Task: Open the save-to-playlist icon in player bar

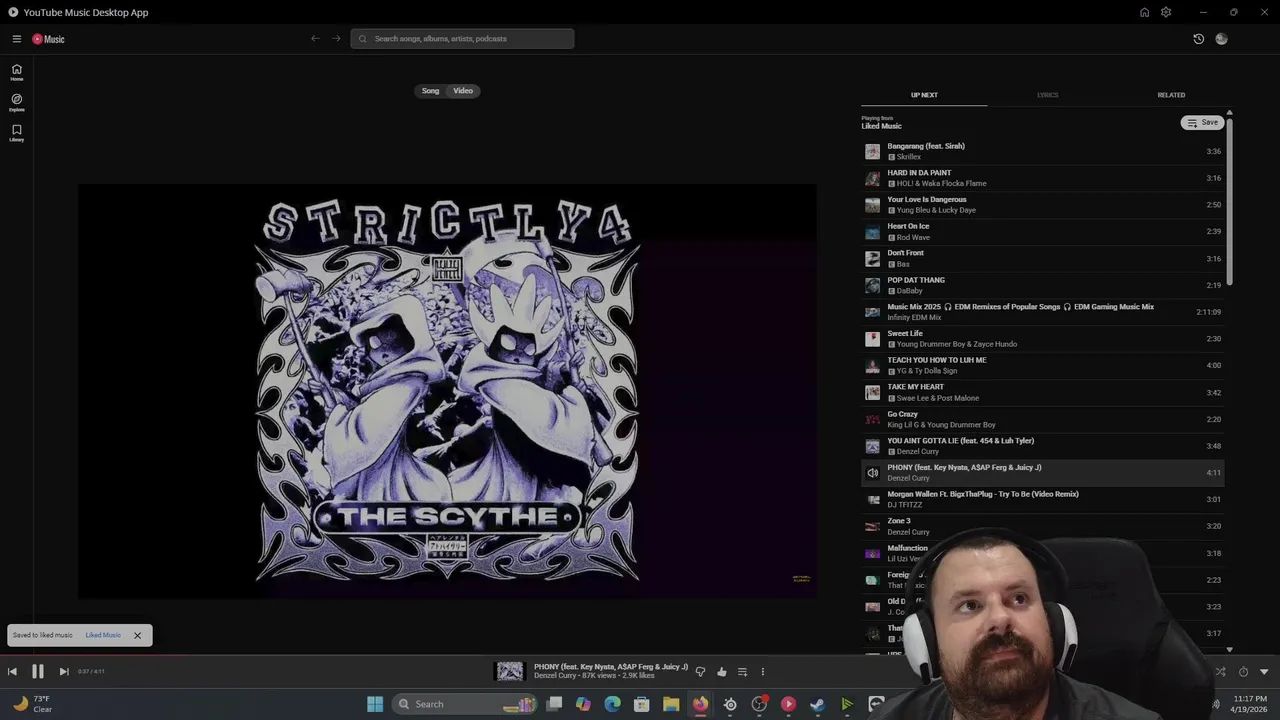Action: (742, 672)
